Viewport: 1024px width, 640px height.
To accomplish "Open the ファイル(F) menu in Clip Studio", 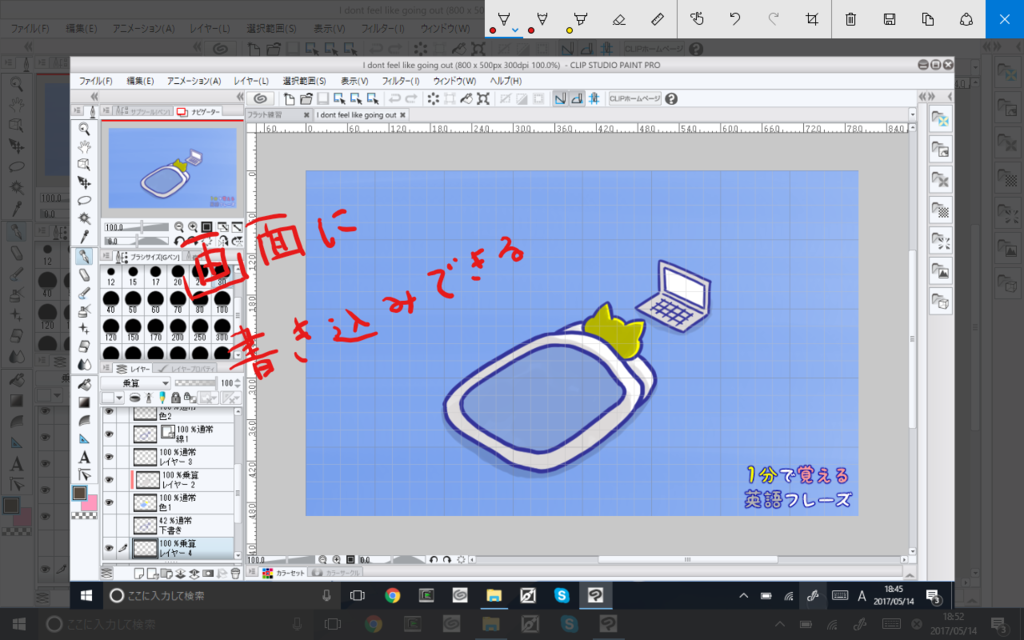I will 96,81.
